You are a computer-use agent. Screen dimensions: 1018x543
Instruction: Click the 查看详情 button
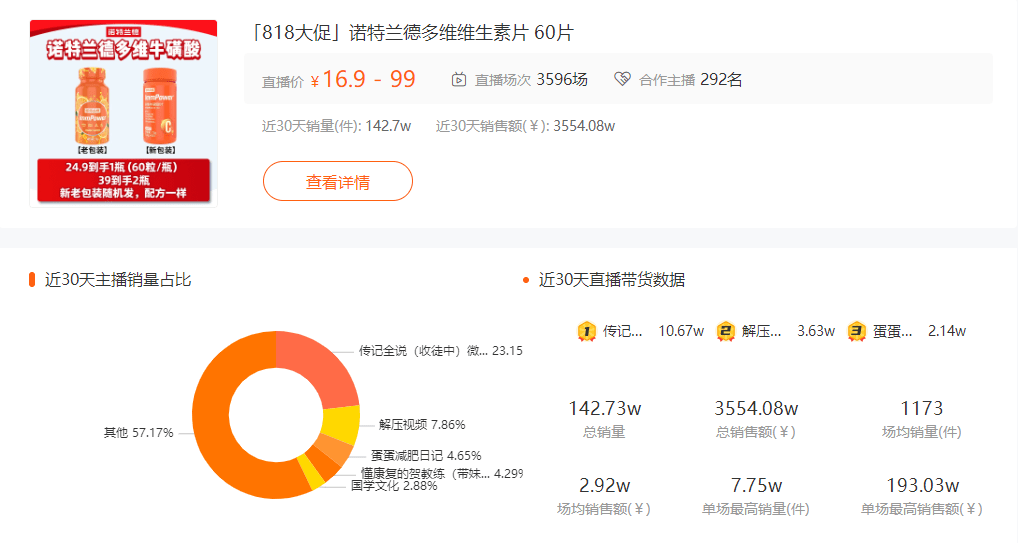click(x=338, y=181)
